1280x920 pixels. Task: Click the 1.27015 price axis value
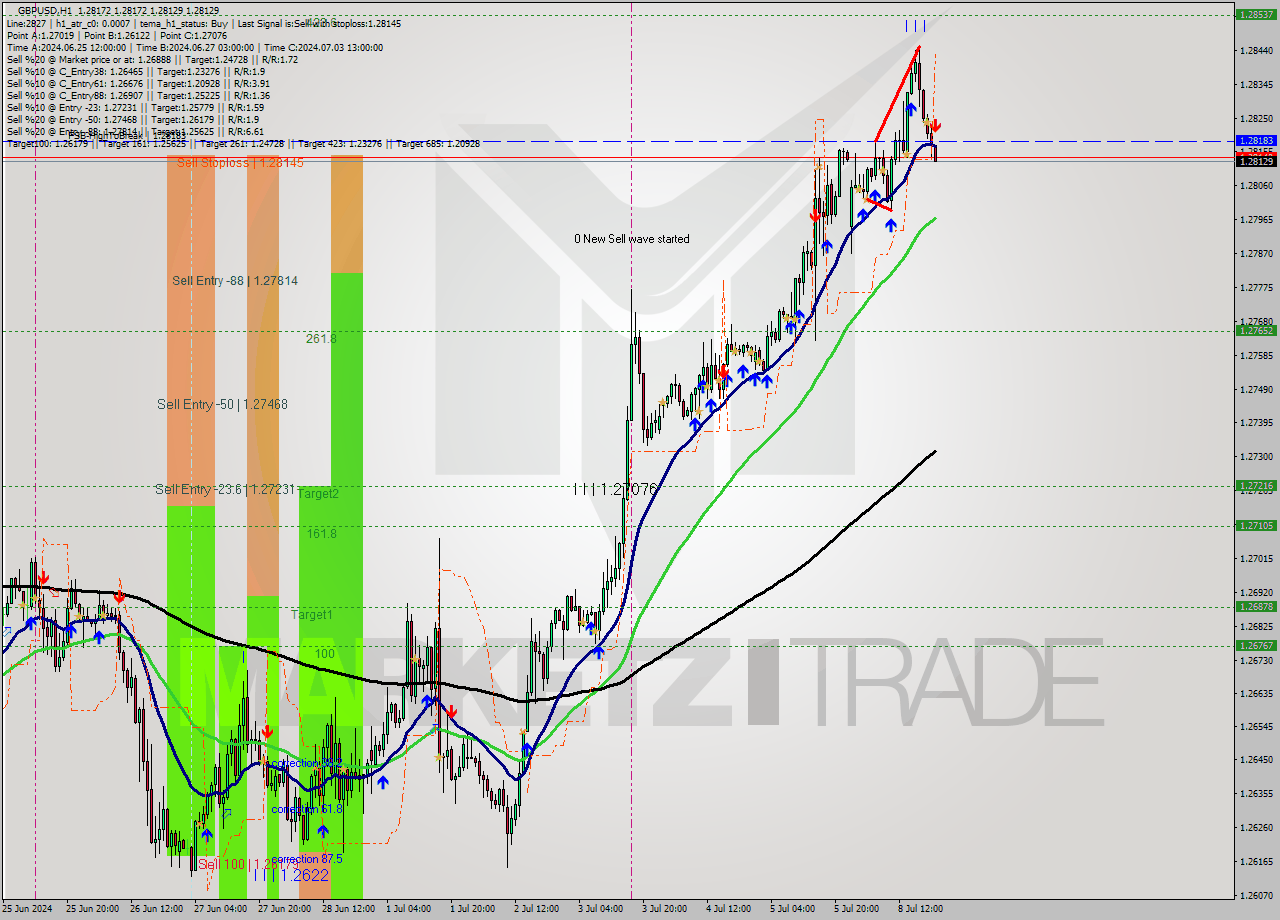point(1256,558)
